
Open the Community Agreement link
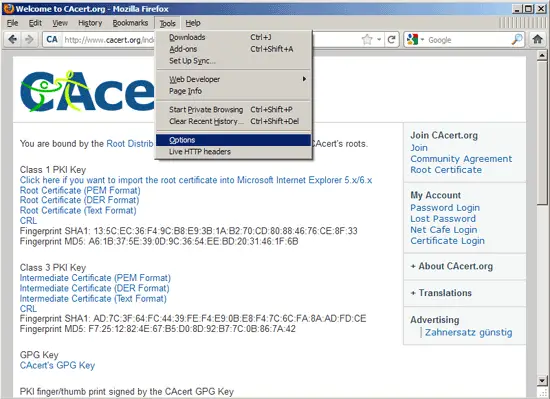(x=461, y=159)
